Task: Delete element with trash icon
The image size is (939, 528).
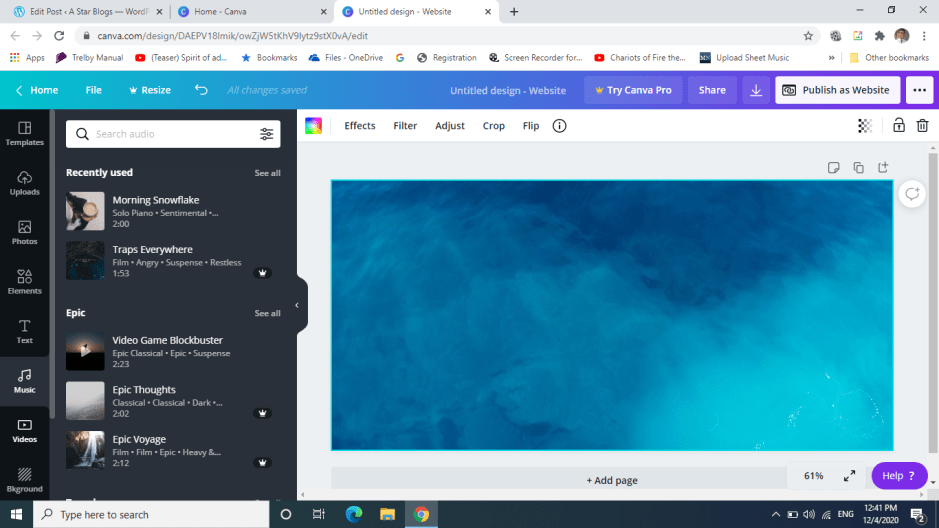Action: (922, 126)
